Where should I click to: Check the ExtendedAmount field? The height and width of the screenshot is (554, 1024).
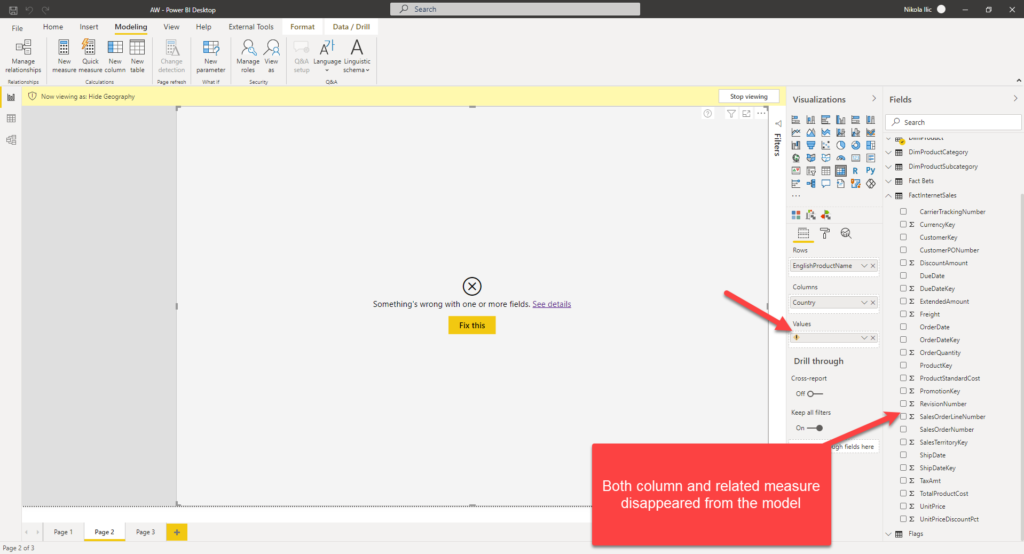click(x=903, y=301)
